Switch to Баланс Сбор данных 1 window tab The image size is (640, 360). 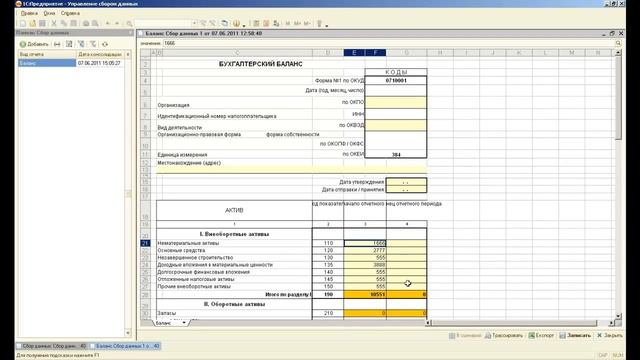tap(124, 346)
